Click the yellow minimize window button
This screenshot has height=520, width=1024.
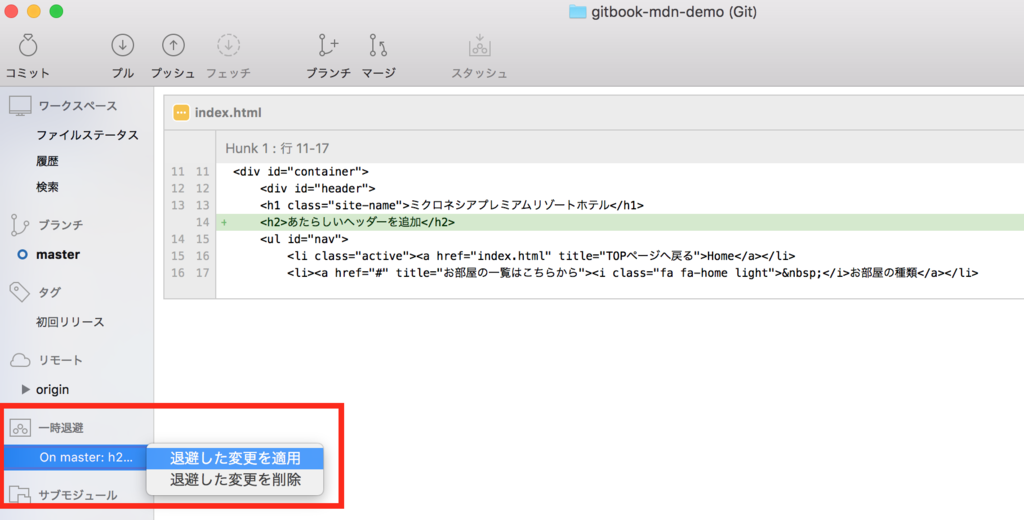point(34,11)
